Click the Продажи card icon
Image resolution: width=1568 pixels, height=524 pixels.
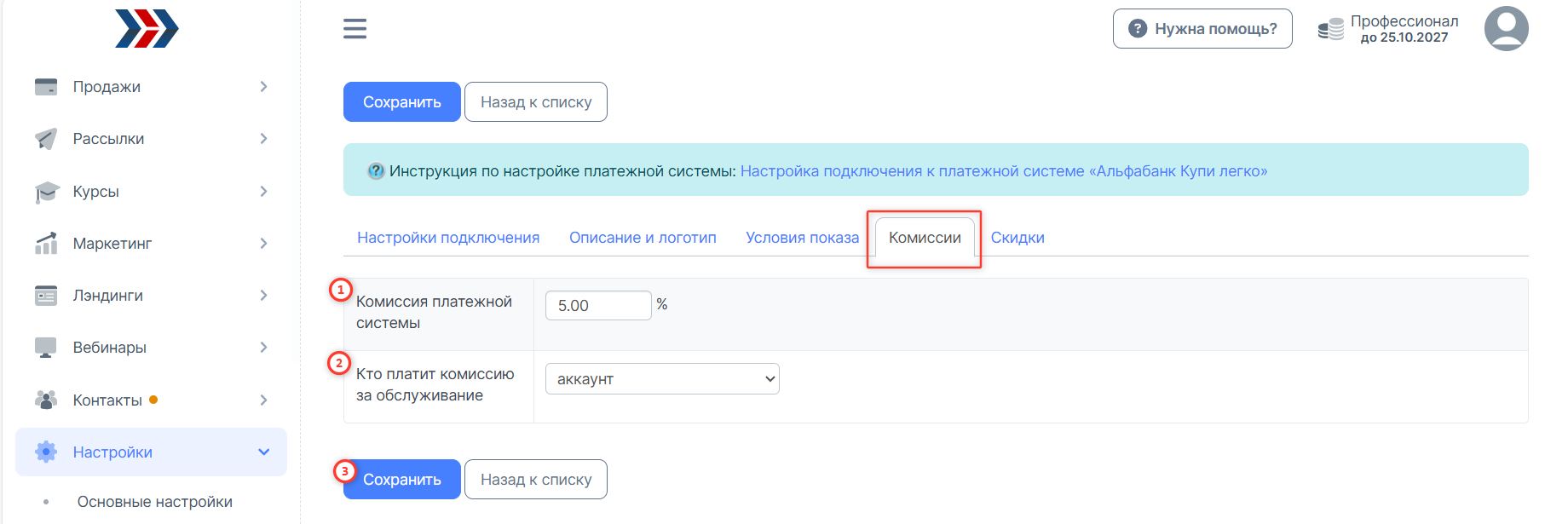[x=46, y=87]
